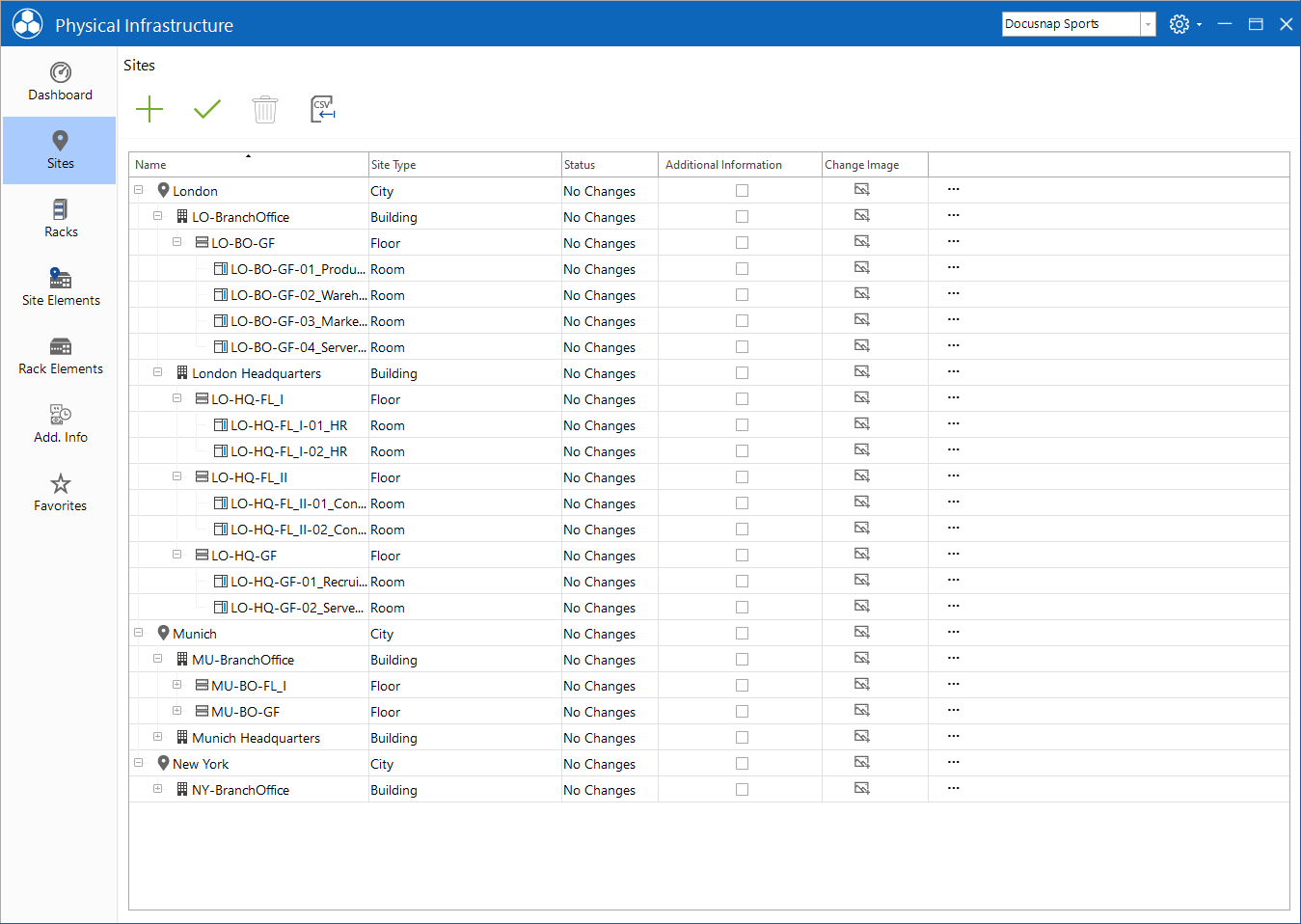
Task: Open the Add. Info section
Action: (x=60, y=424)
